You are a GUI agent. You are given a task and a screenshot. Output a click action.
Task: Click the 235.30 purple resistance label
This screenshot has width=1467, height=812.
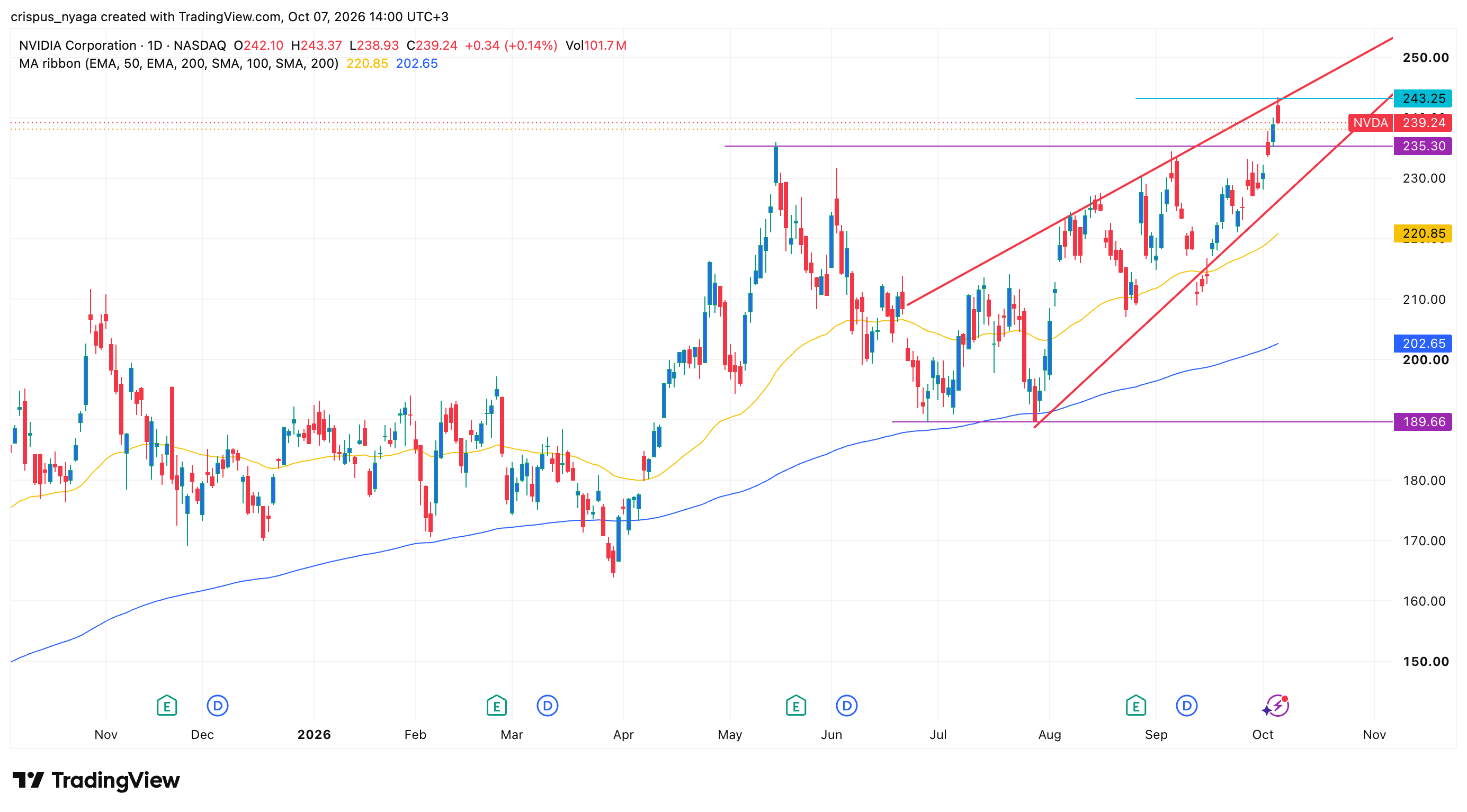coord(1423,146)
